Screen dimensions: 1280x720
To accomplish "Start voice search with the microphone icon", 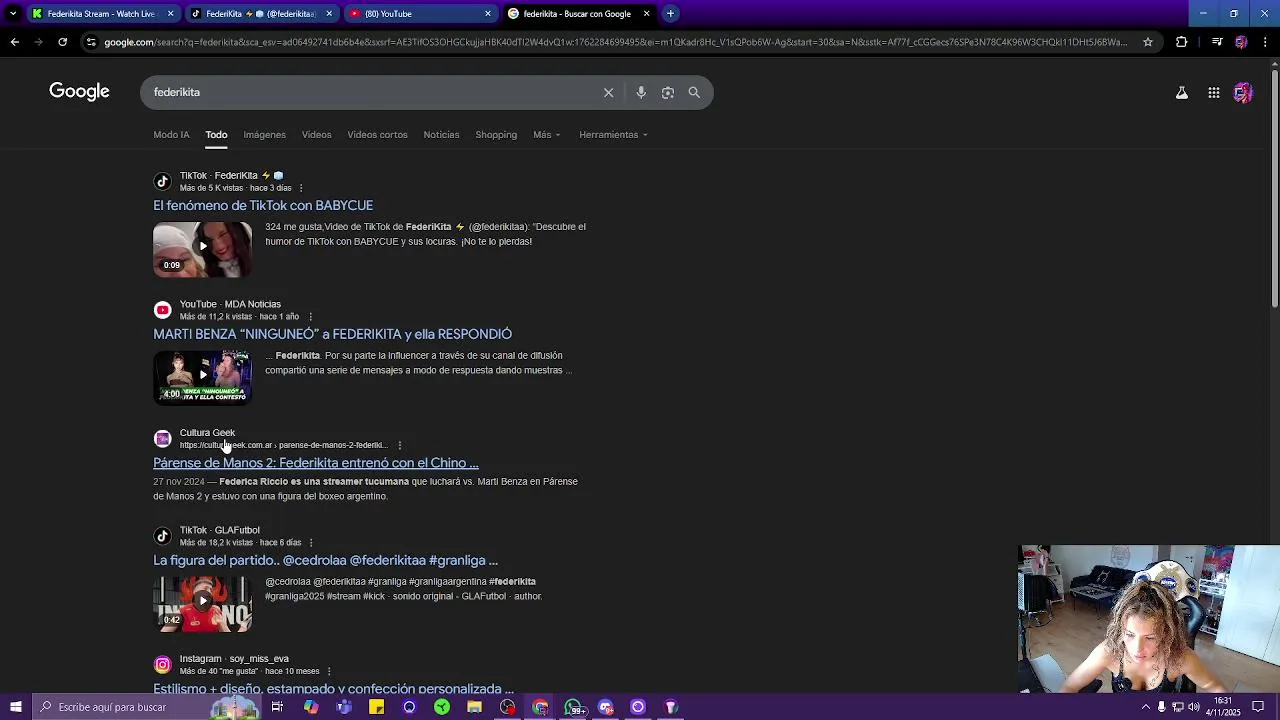I will pos(641,92).
